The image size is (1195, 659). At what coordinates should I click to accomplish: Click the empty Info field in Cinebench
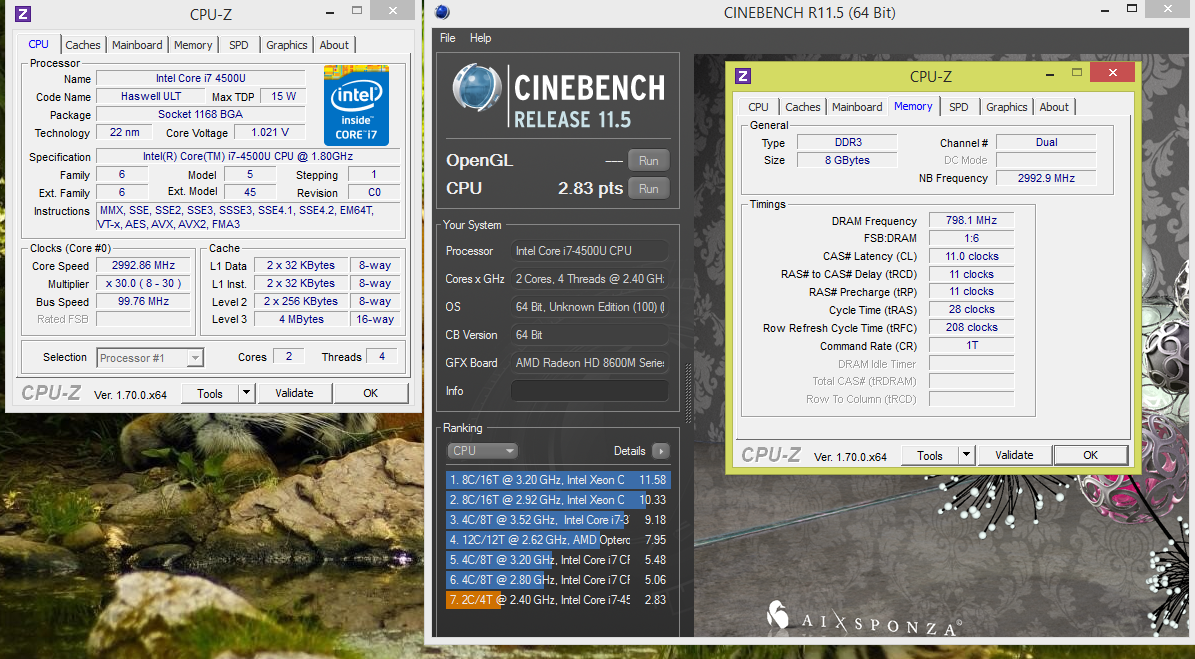pos(589,391)
